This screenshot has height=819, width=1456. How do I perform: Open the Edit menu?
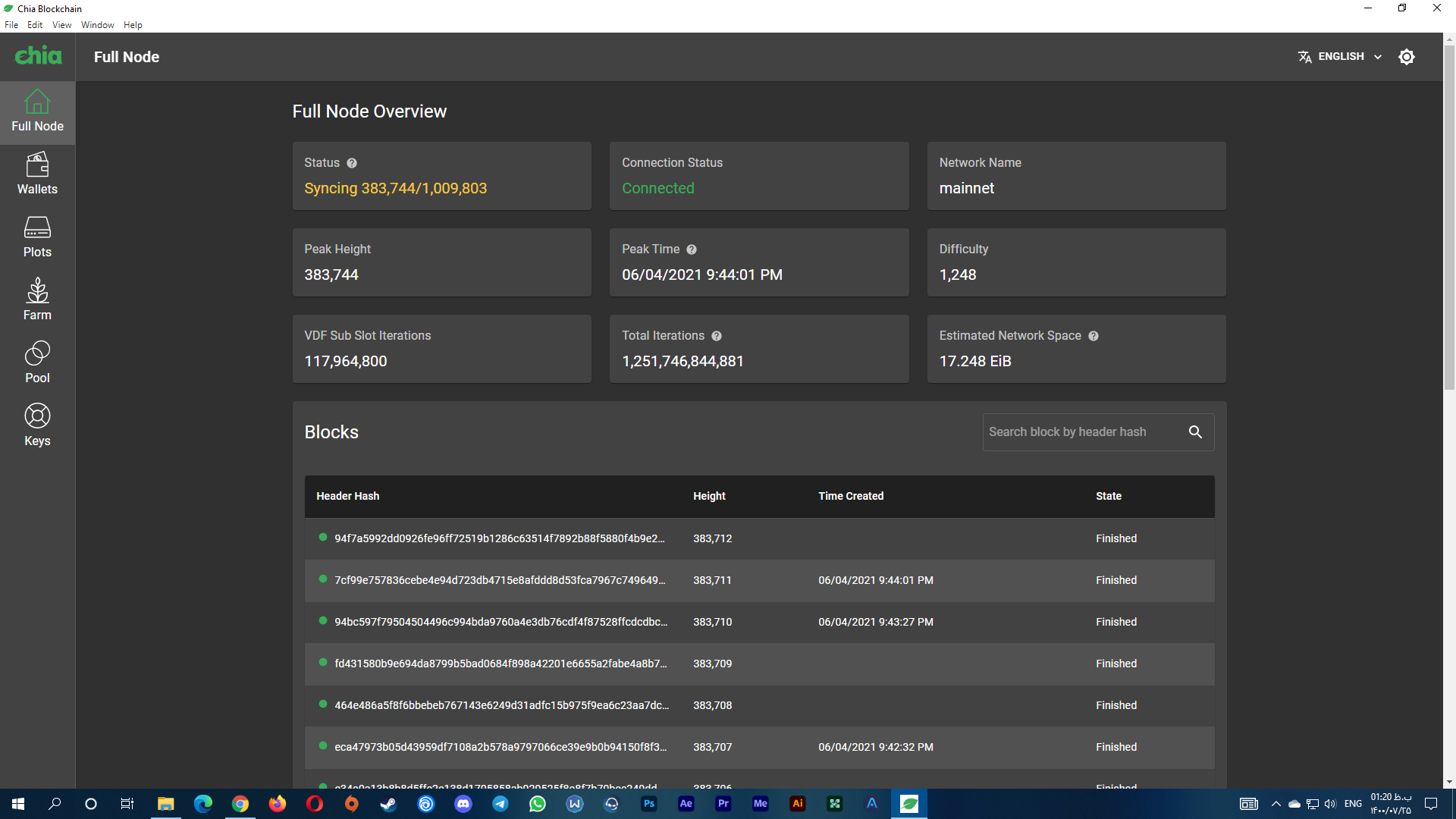point(35,25)
